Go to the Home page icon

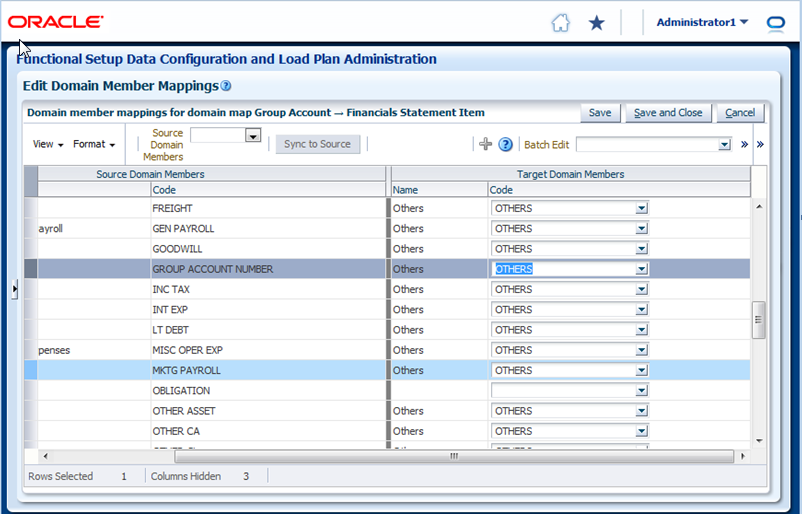click(x=561, y=23)
